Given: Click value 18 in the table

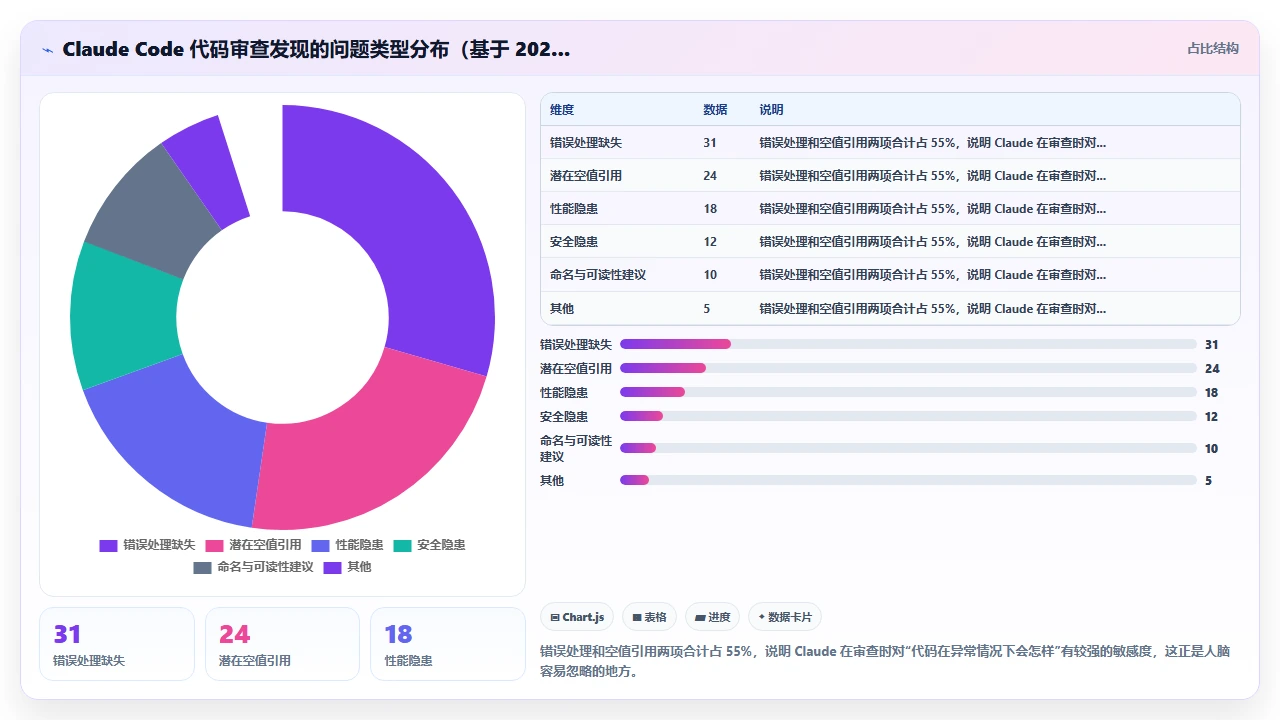Looking at the screenshot, I should [710, 208].
